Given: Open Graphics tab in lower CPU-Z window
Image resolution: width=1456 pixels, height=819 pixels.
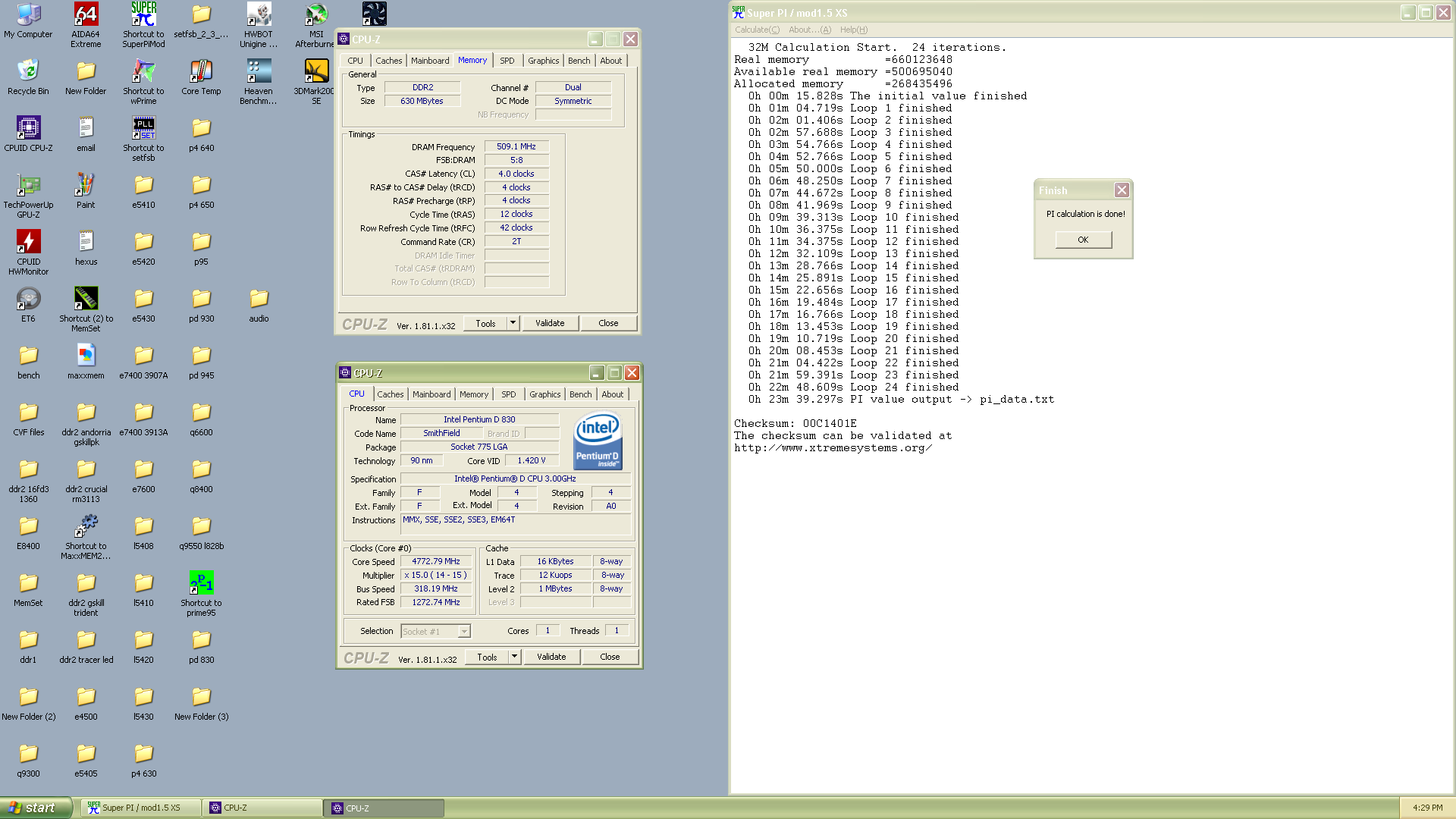Looking at the screenshot, I should tap(545, 394).
